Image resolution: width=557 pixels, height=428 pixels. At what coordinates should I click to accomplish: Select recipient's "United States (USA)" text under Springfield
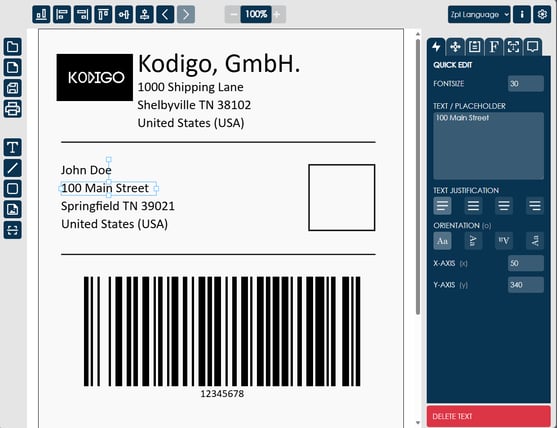(x=114, y=224)
